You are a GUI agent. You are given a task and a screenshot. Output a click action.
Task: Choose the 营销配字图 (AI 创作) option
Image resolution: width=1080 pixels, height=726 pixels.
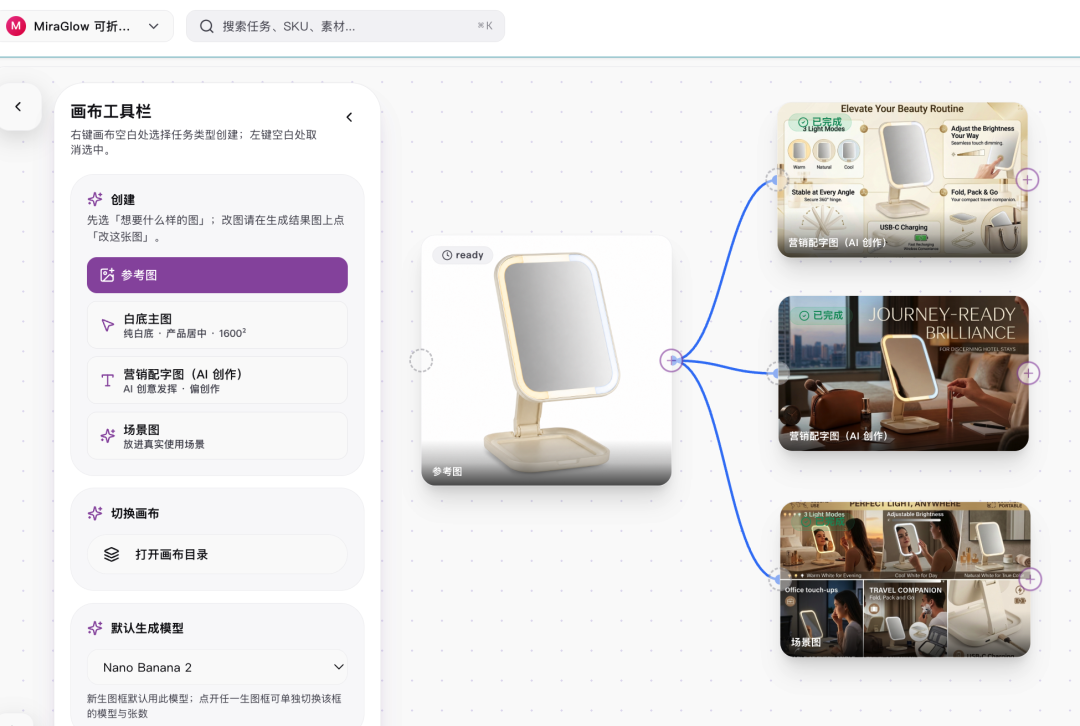217,380
